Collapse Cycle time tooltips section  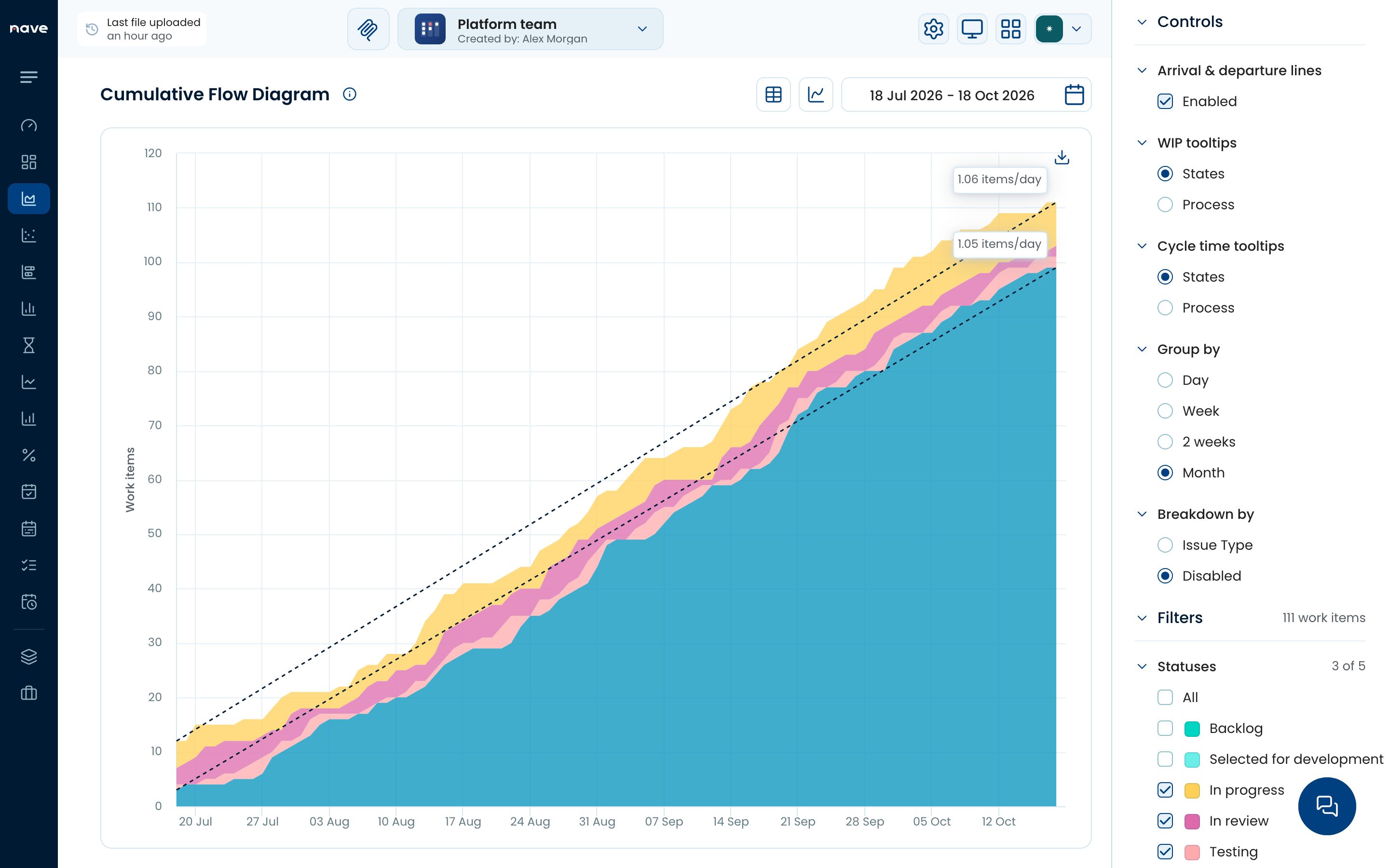tap(1142, 246)
